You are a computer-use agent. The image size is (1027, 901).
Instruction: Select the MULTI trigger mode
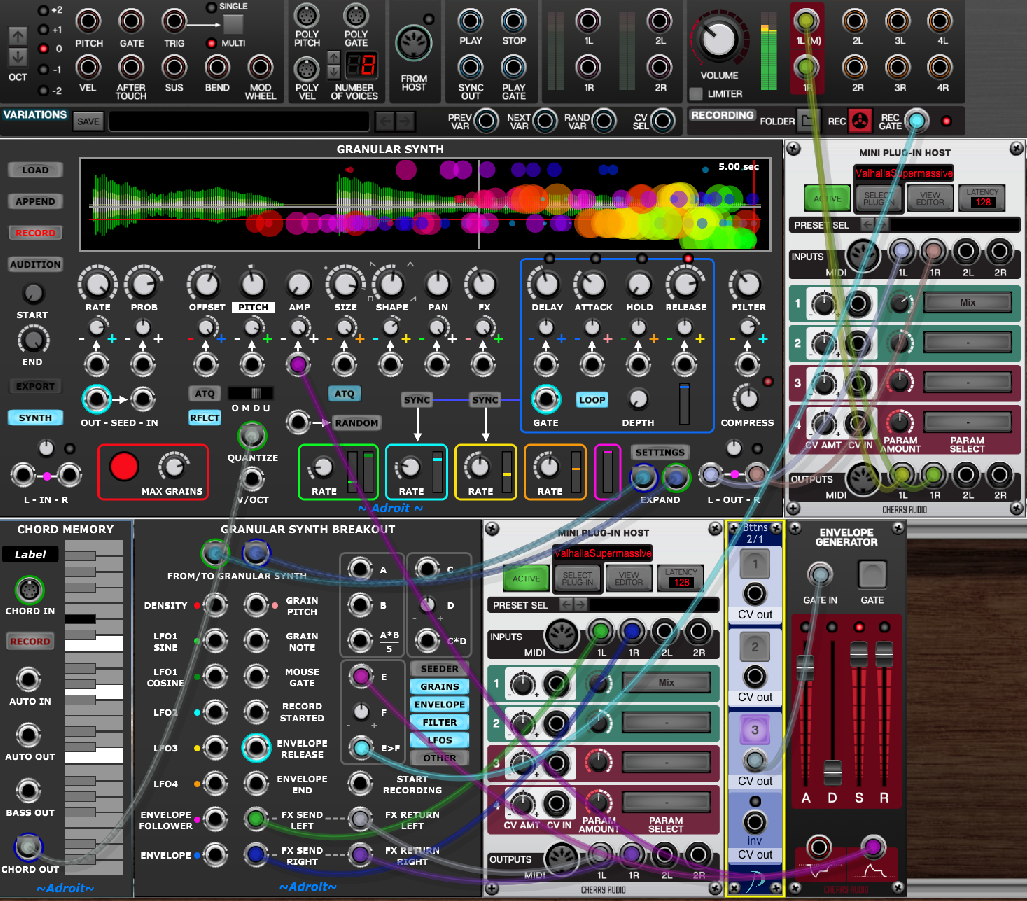pyautogui.click(x=211, y=43)
